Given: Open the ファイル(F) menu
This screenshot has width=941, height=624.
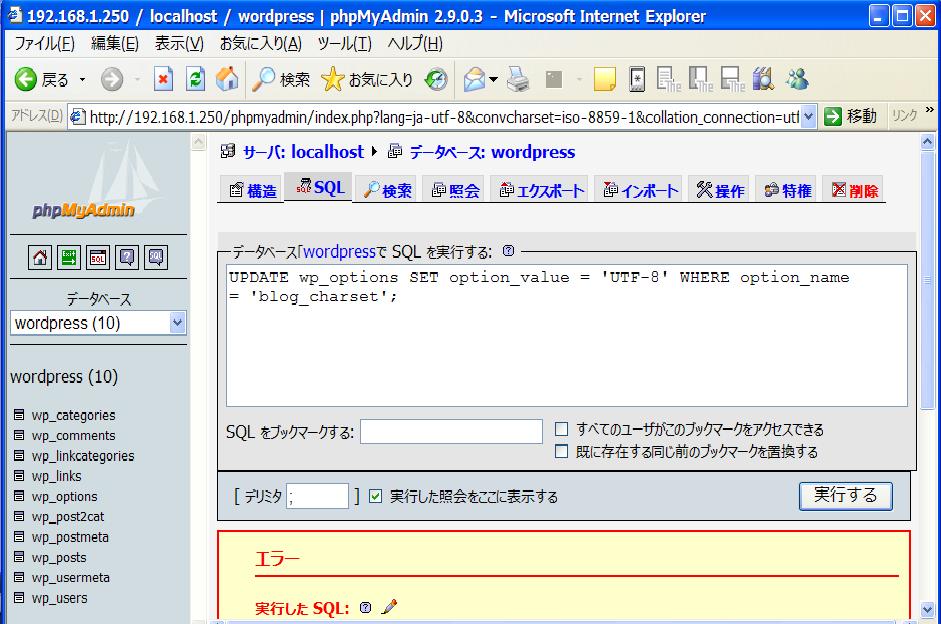Looking at the screenshot, I should point(44,43).
